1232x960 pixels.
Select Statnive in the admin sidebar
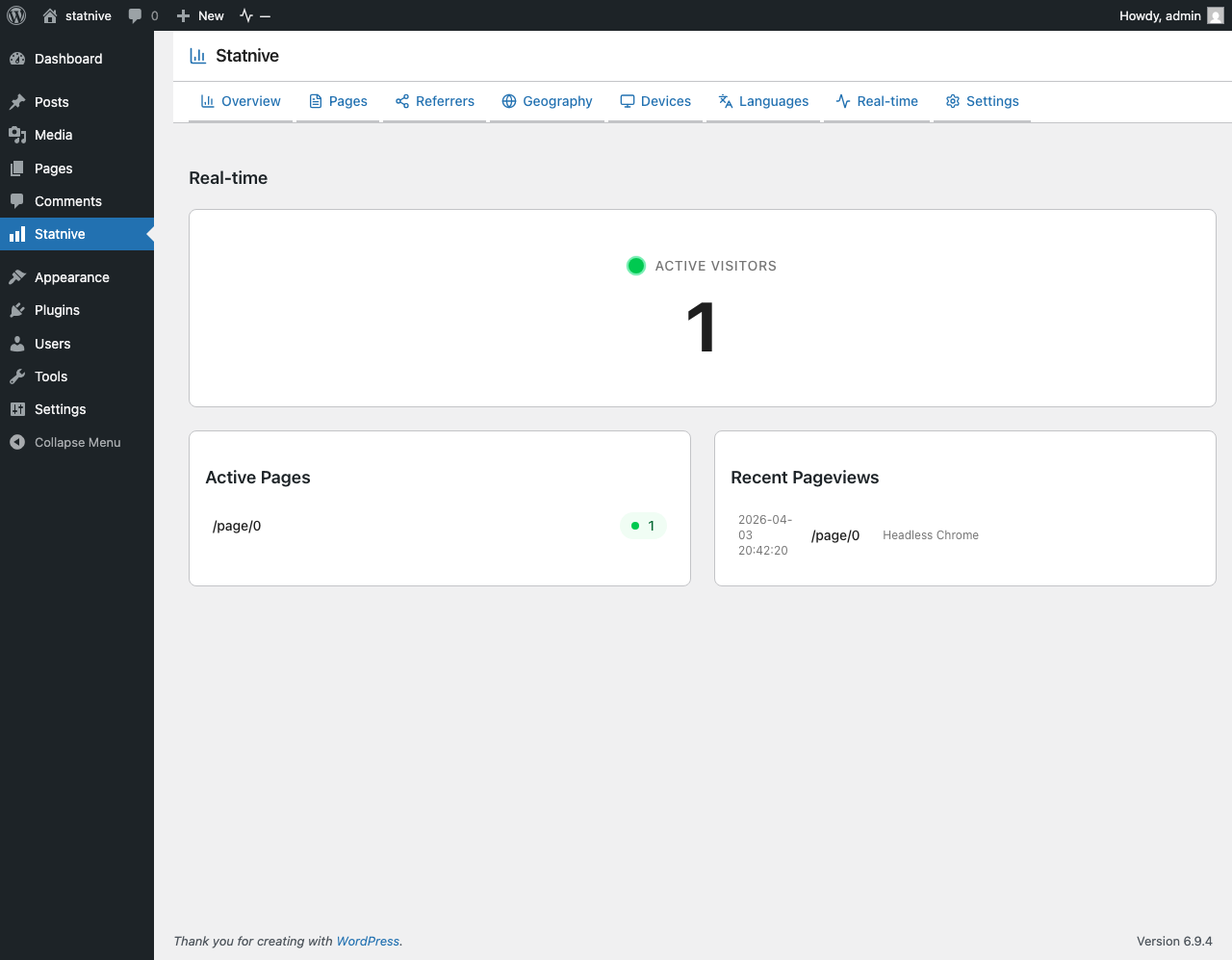(x=60, y=233)
